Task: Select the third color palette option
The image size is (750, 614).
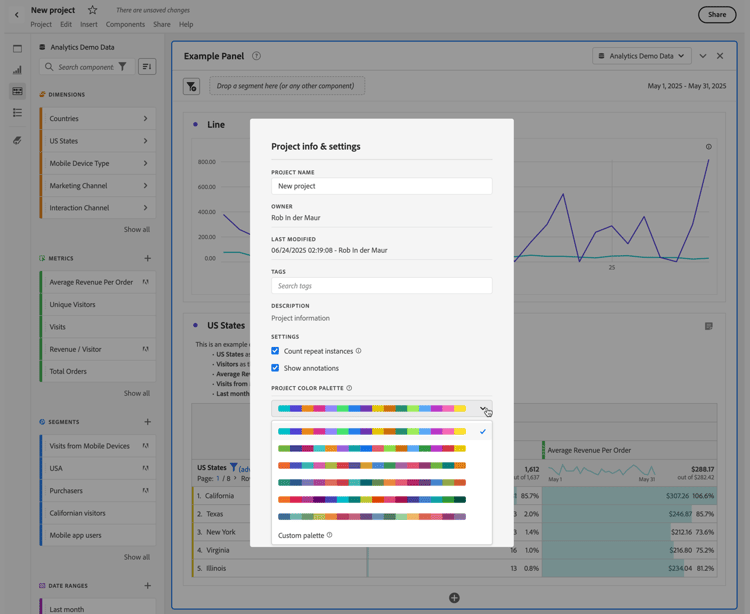Action: [382, 465]
